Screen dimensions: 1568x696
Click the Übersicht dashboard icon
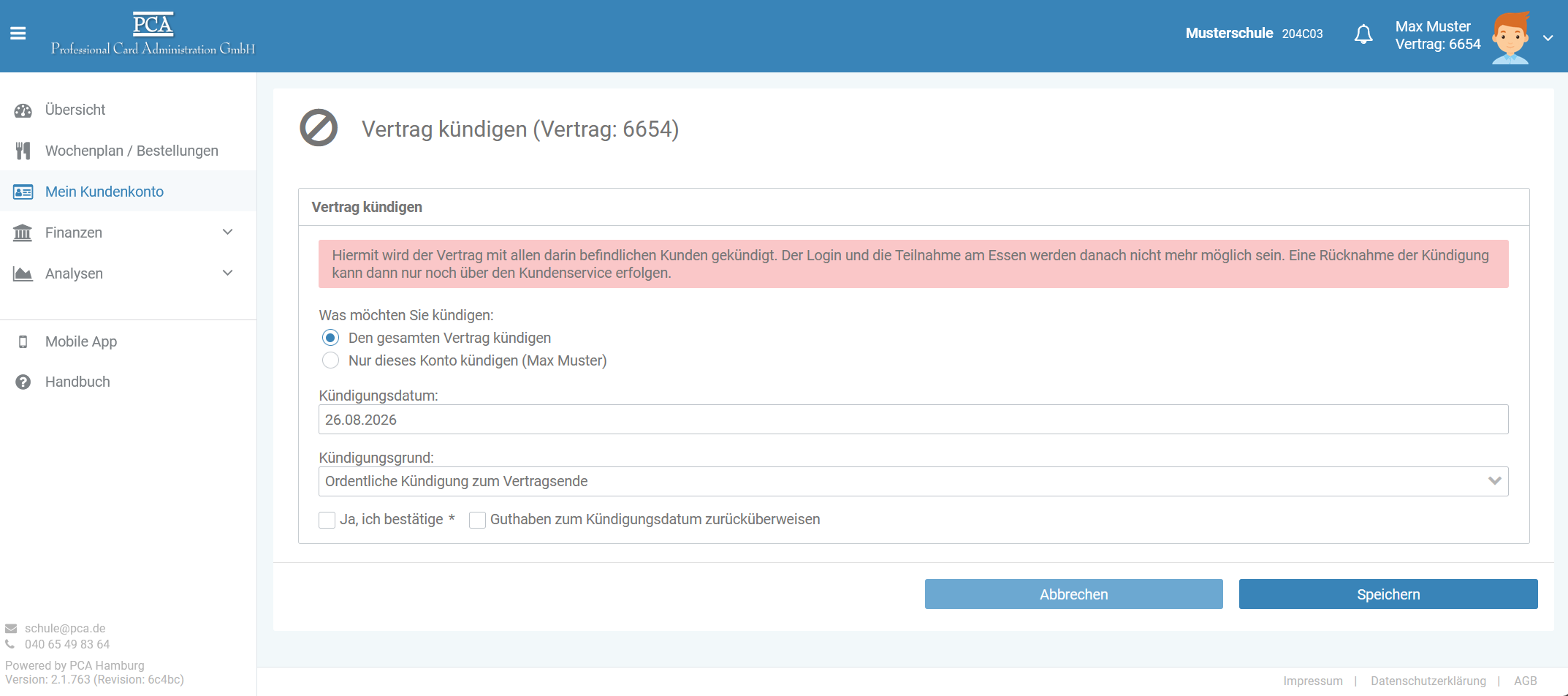click(23, 110)
